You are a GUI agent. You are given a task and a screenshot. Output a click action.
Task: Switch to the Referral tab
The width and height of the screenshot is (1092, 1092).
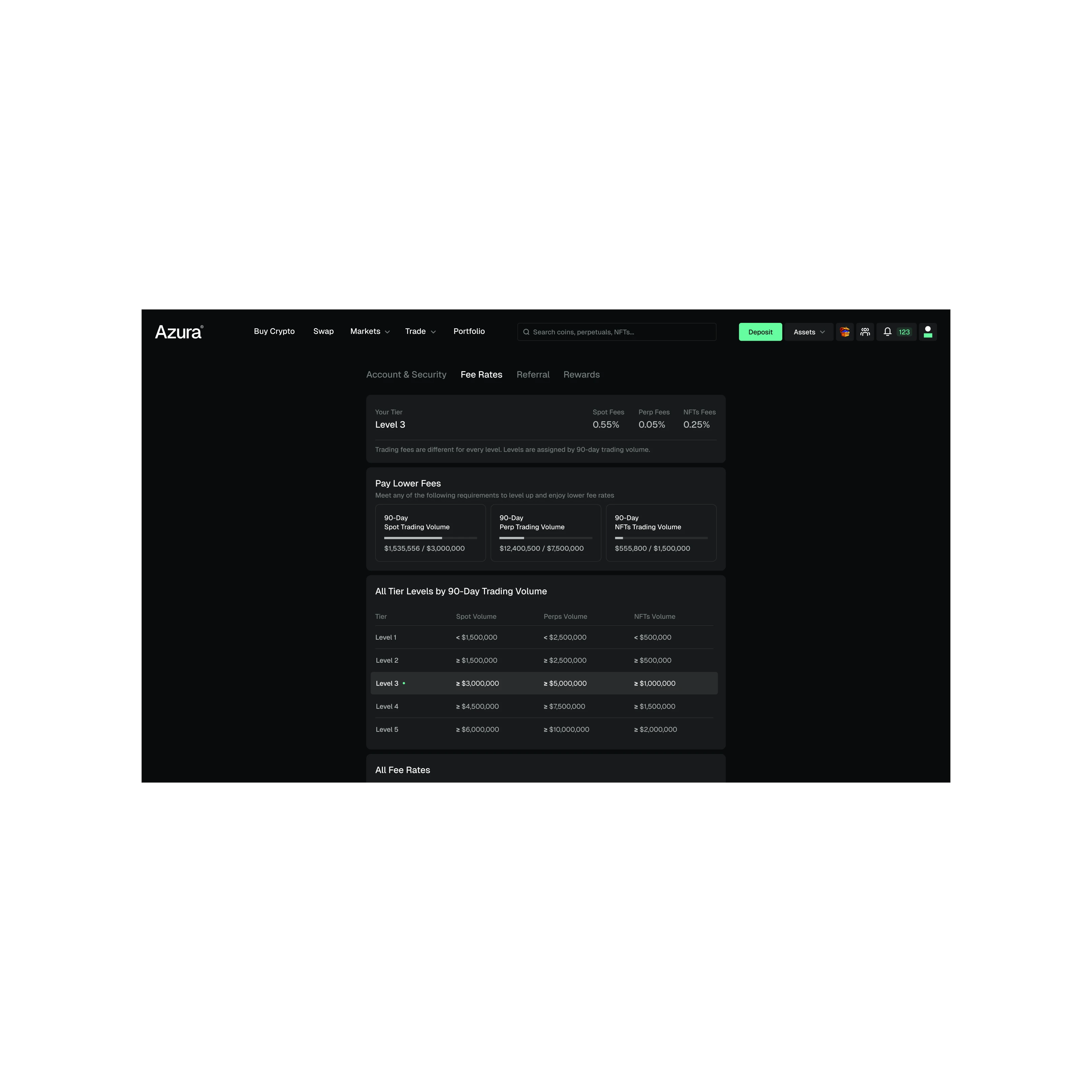click(x=533, y=375)
